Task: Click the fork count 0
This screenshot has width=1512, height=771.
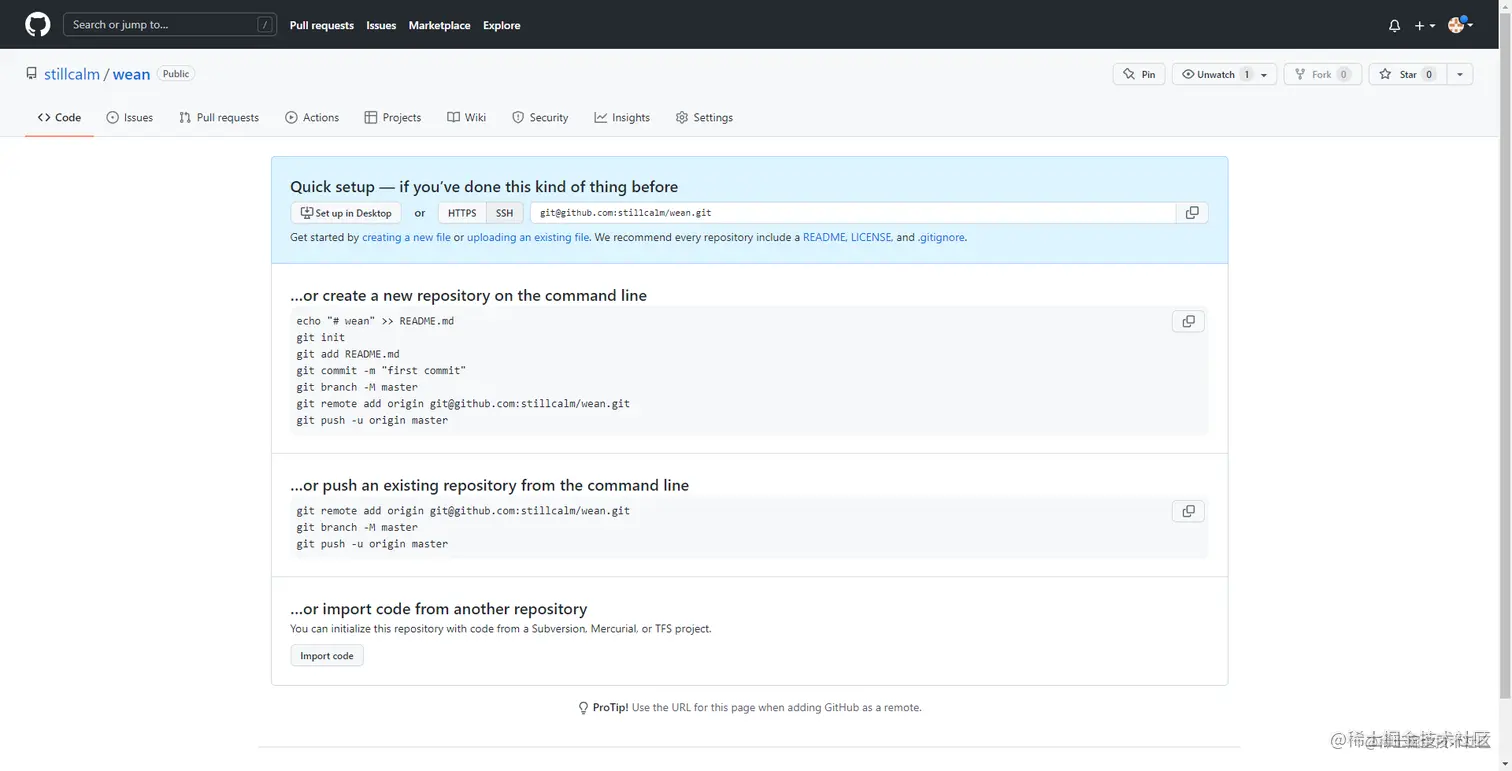Action: [1344, 74]
